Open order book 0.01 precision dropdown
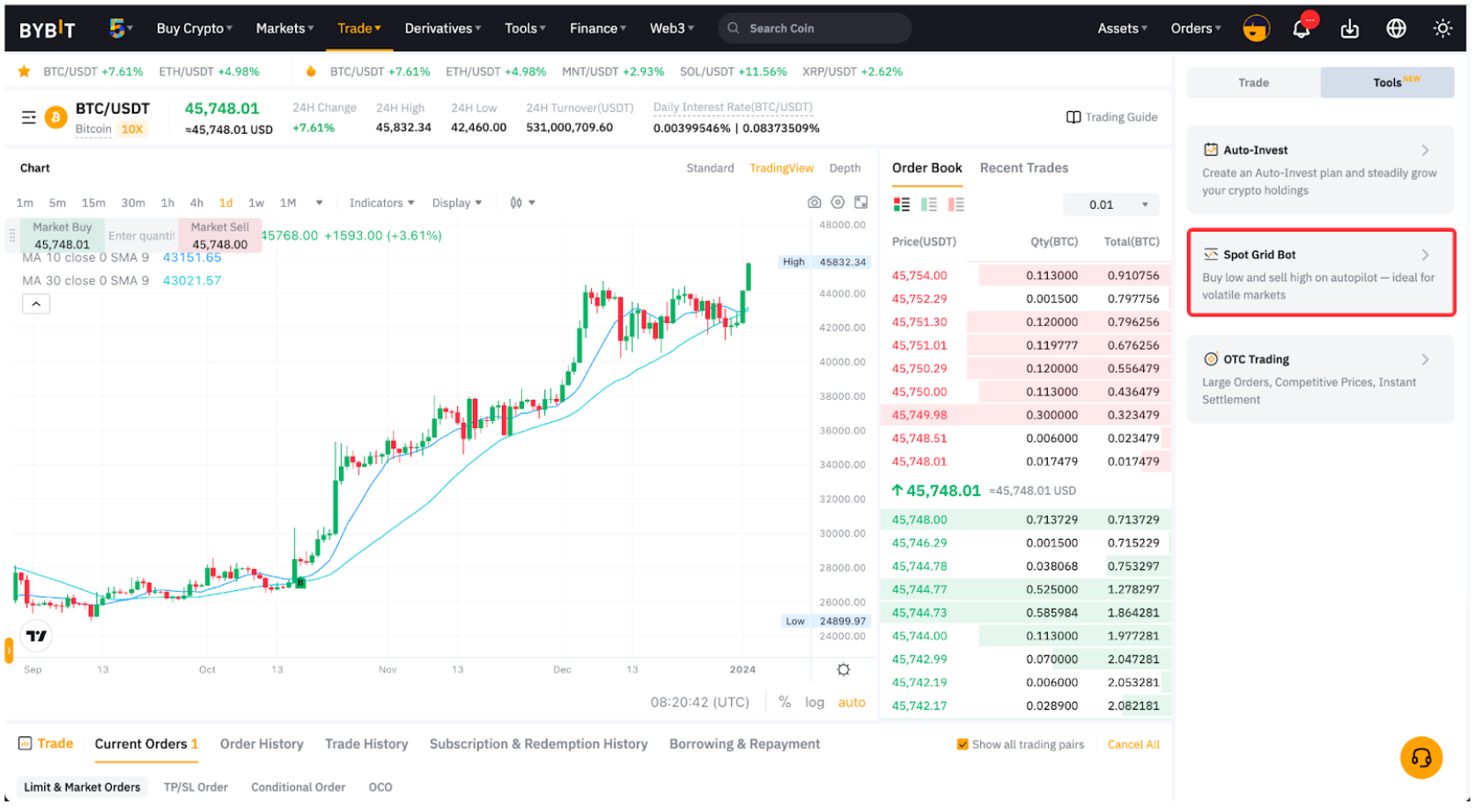 pyautogui.click(x=1111, y=204)
